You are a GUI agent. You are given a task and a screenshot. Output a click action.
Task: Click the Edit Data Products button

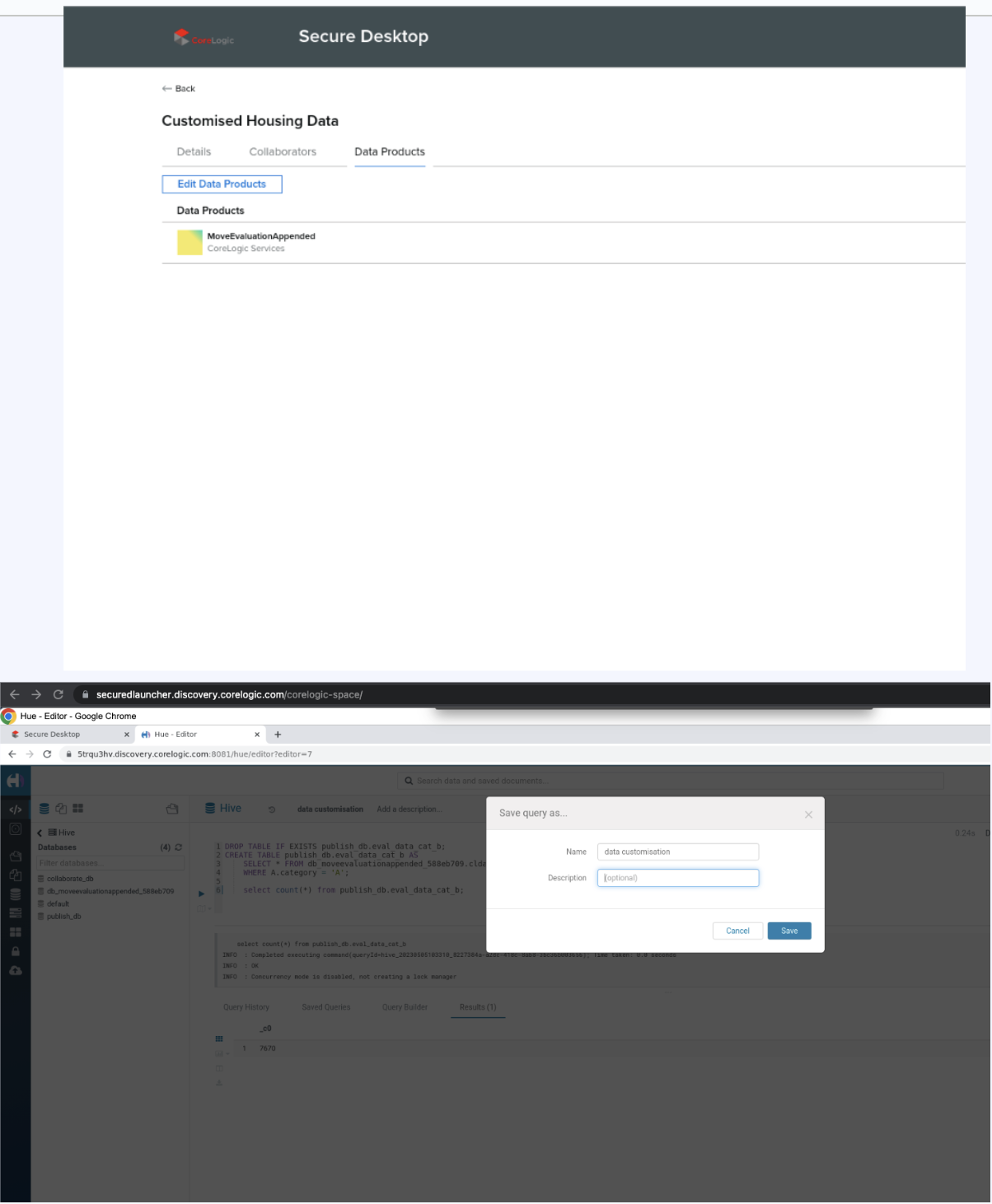[x=222, y=184]
